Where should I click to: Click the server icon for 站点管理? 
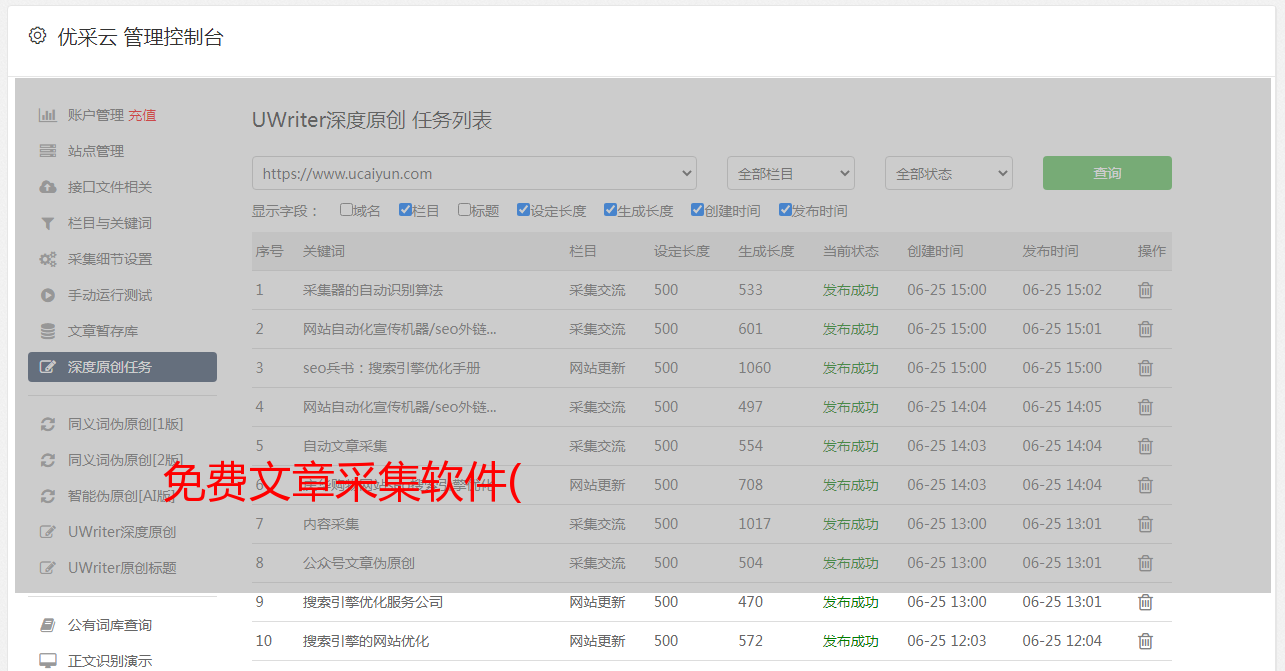47,151
